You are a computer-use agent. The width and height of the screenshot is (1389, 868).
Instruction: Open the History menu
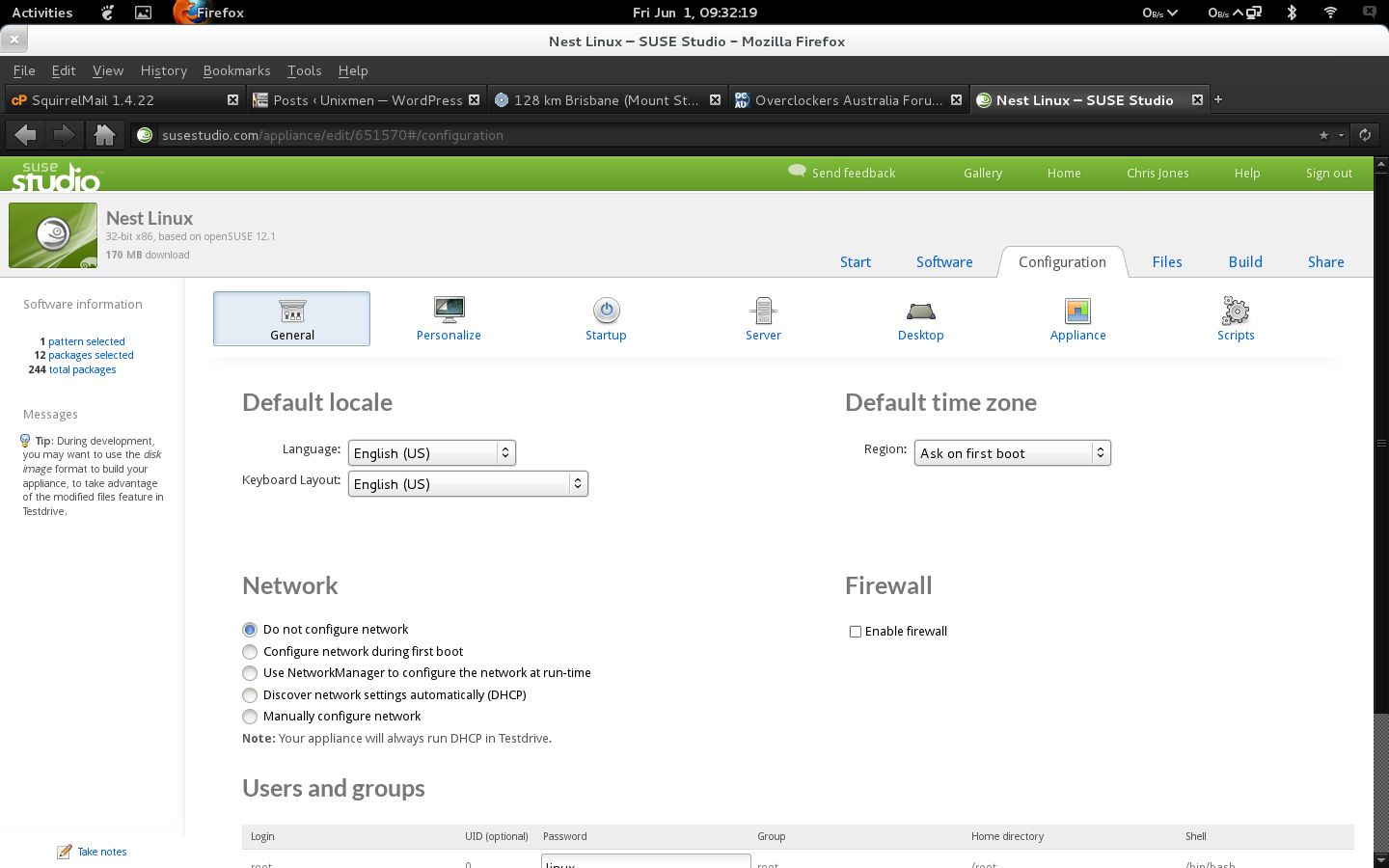point(164,70)
